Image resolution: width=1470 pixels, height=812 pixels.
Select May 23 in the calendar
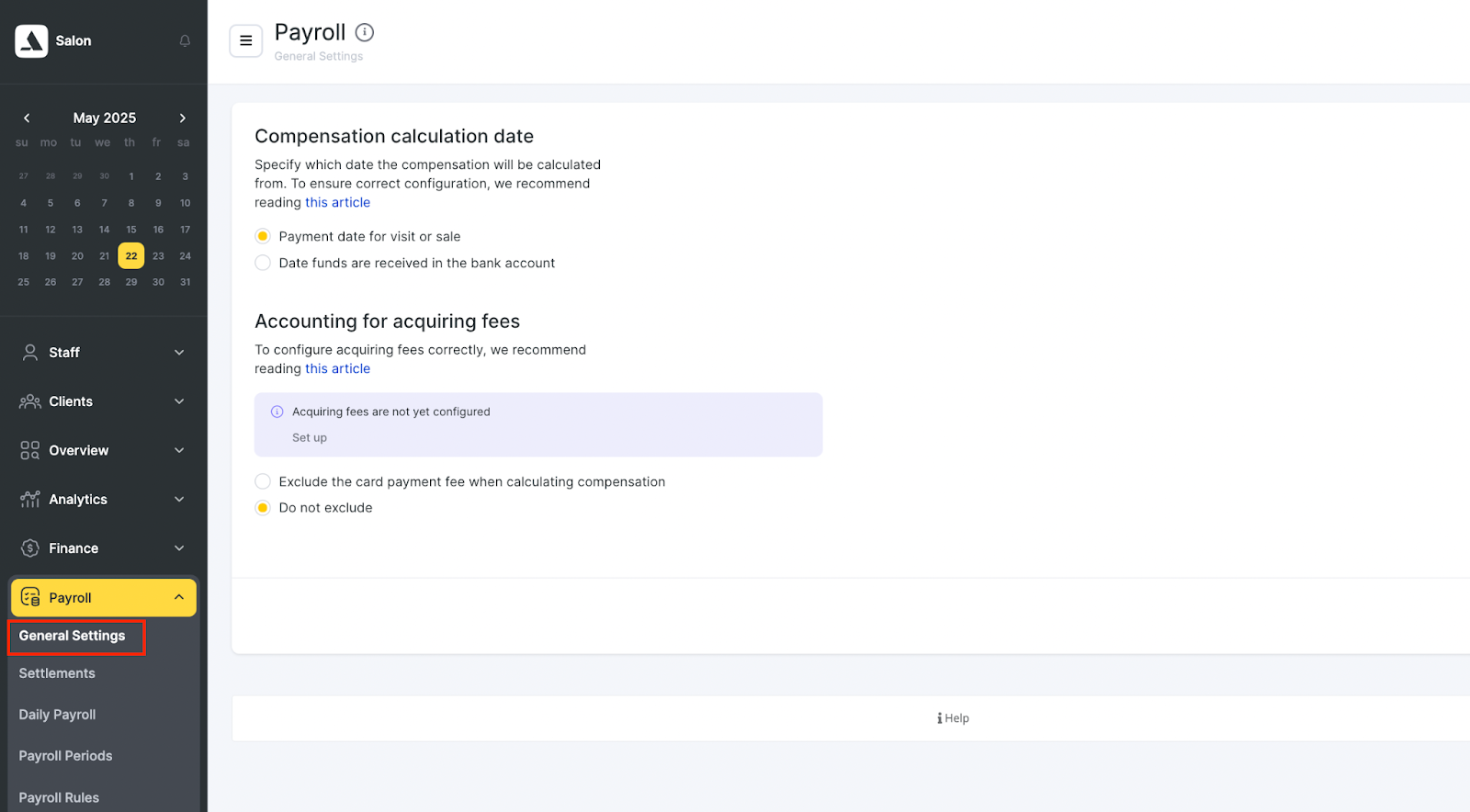pos(158,256)
